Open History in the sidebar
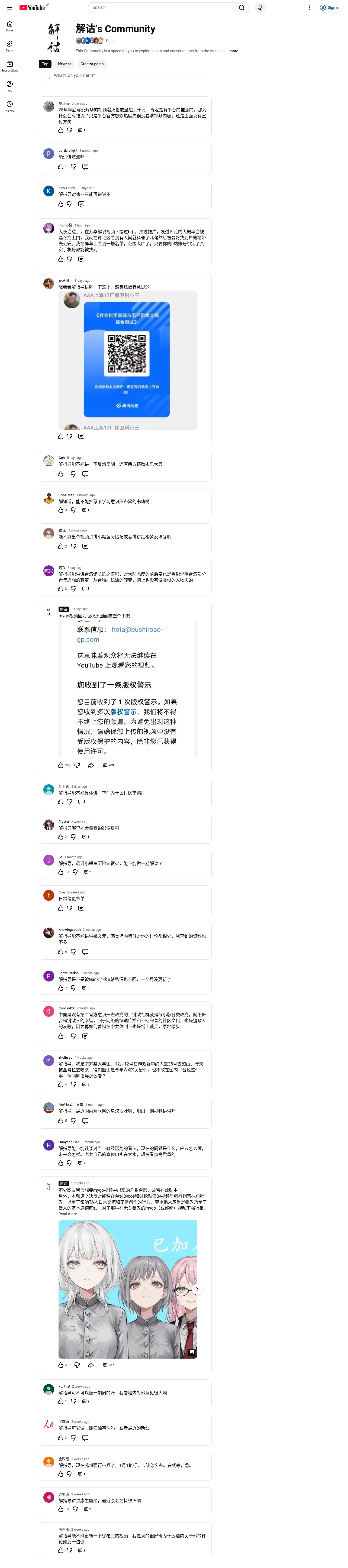348x1568 pixels. click(10, 106)
